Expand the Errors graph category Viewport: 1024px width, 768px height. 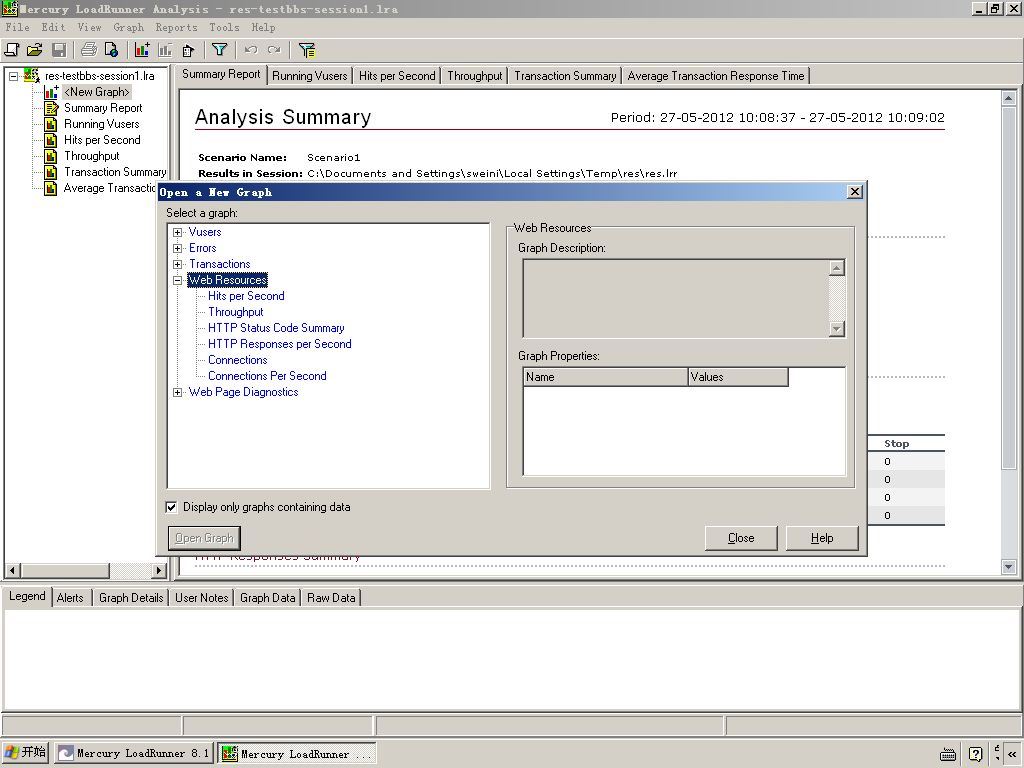178,248
